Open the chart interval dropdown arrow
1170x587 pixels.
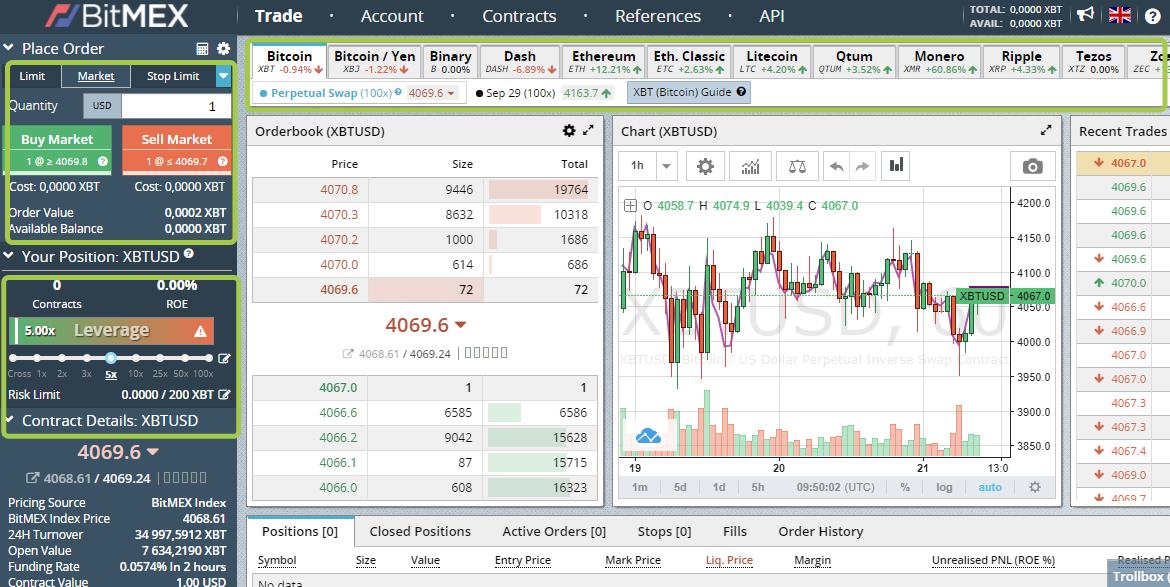coord(667,166)
